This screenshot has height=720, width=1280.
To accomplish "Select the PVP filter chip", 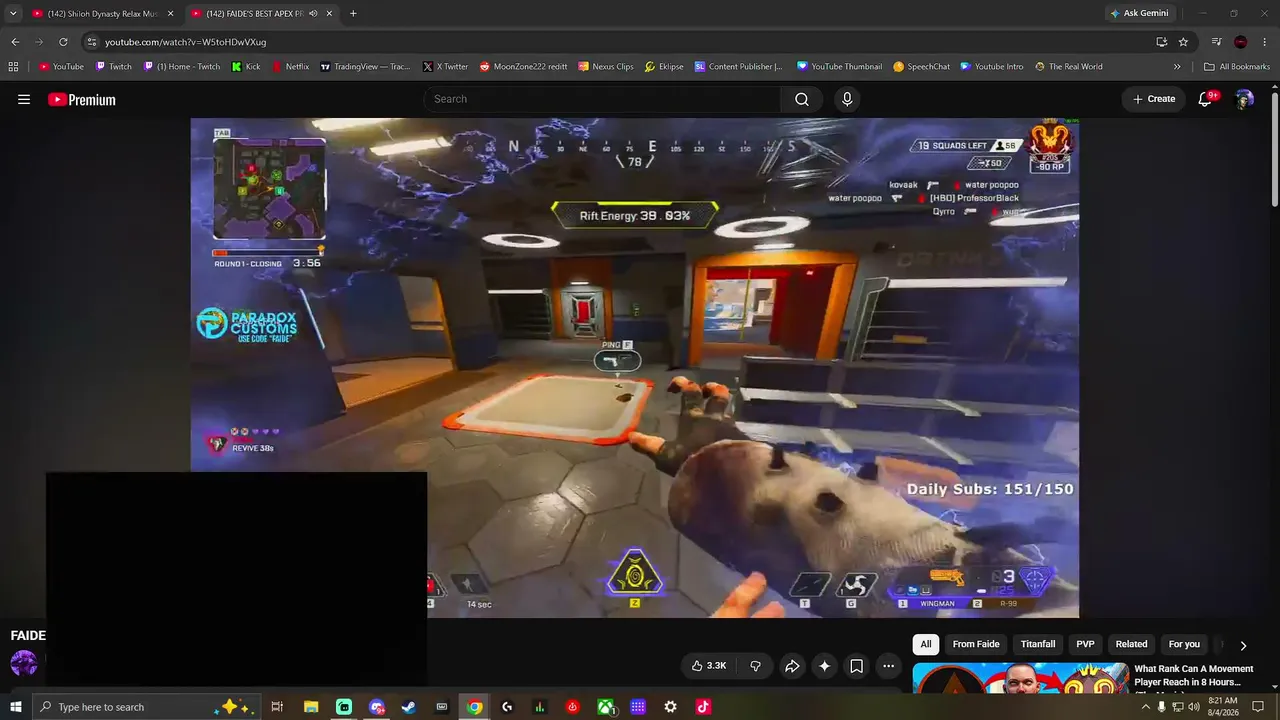I will pyautogui.click(x=1085, y=644).
